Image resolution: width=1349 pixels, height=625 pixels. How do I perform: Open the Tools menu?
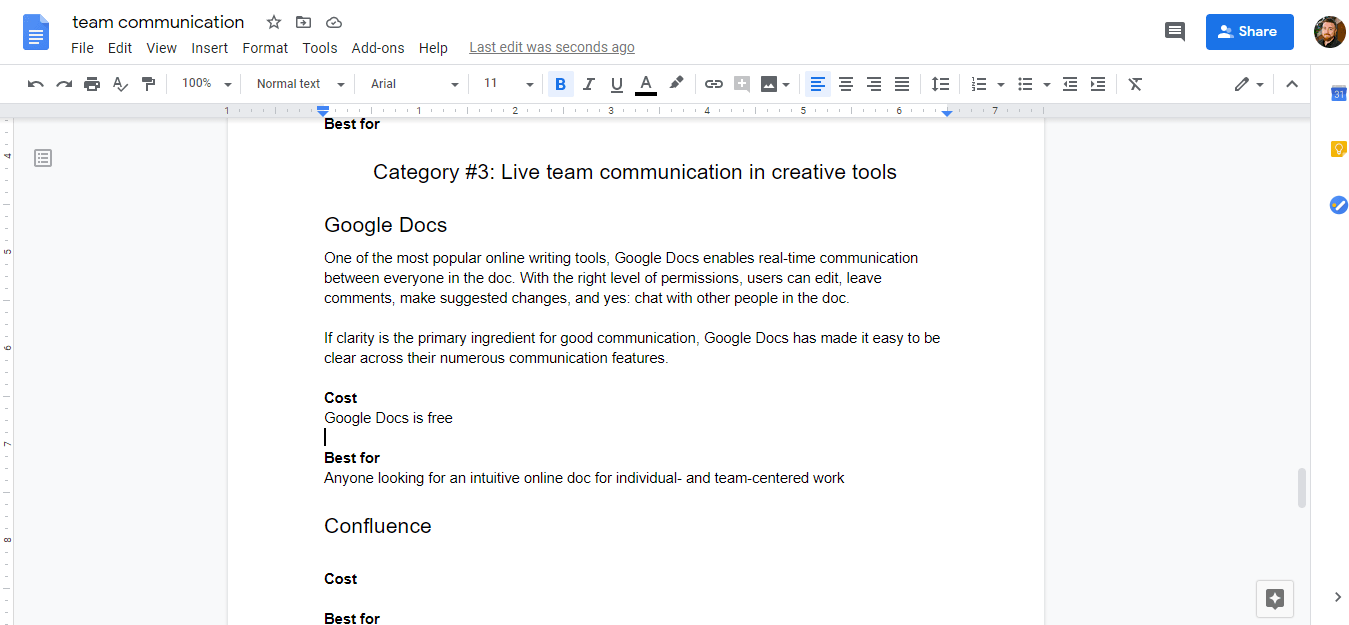click(320, 48)
